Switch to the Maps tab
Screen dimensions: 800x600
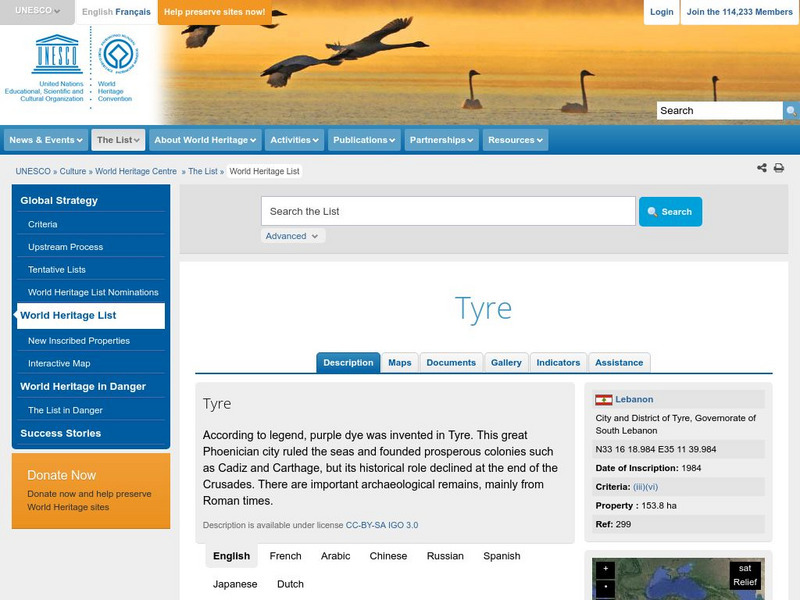pyautogui.click(x=399, y=363)
